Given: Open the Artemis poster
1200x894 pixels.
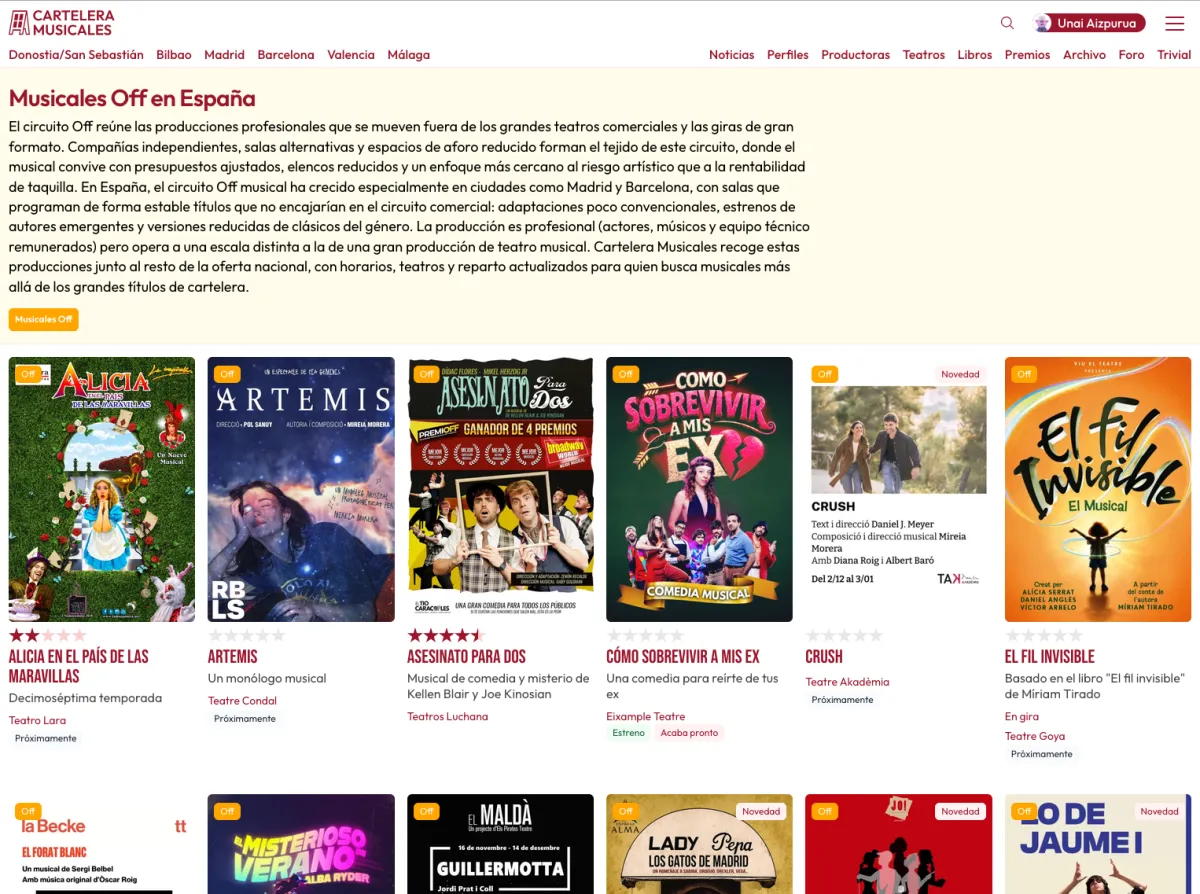Looking at the screenshot, I should (301, 489).
